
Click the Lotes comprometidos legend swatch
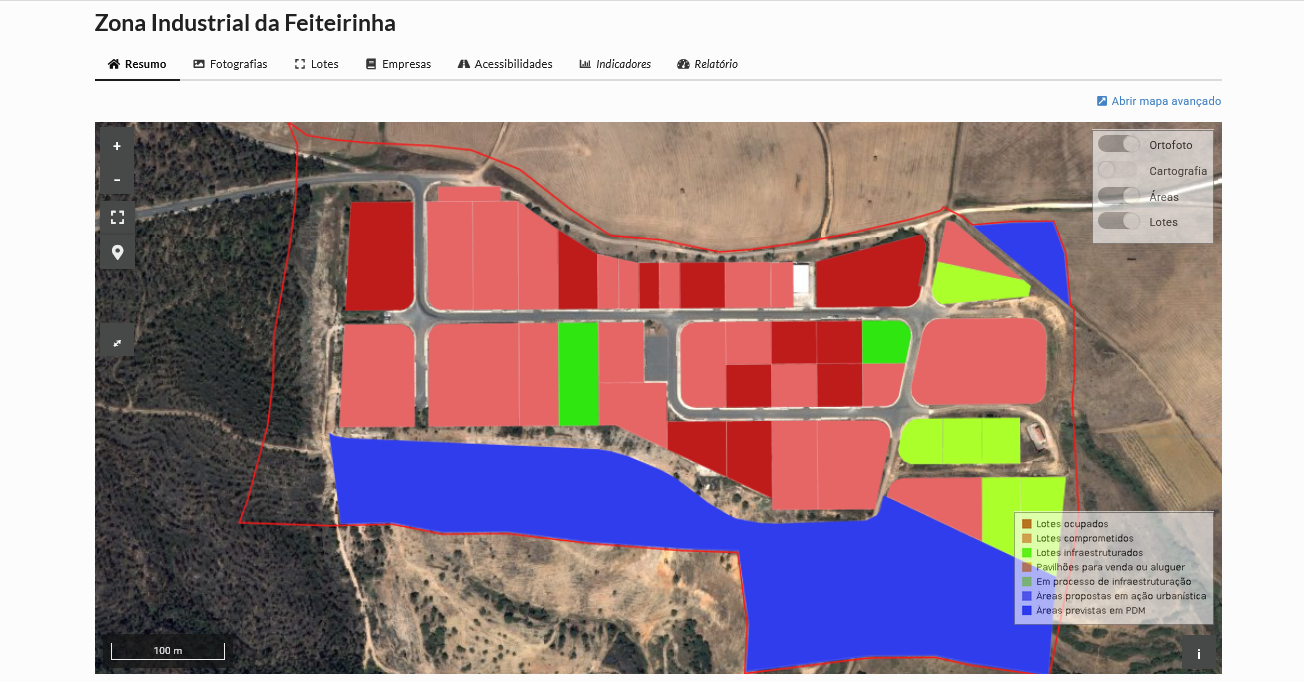tap(1027, 538)
